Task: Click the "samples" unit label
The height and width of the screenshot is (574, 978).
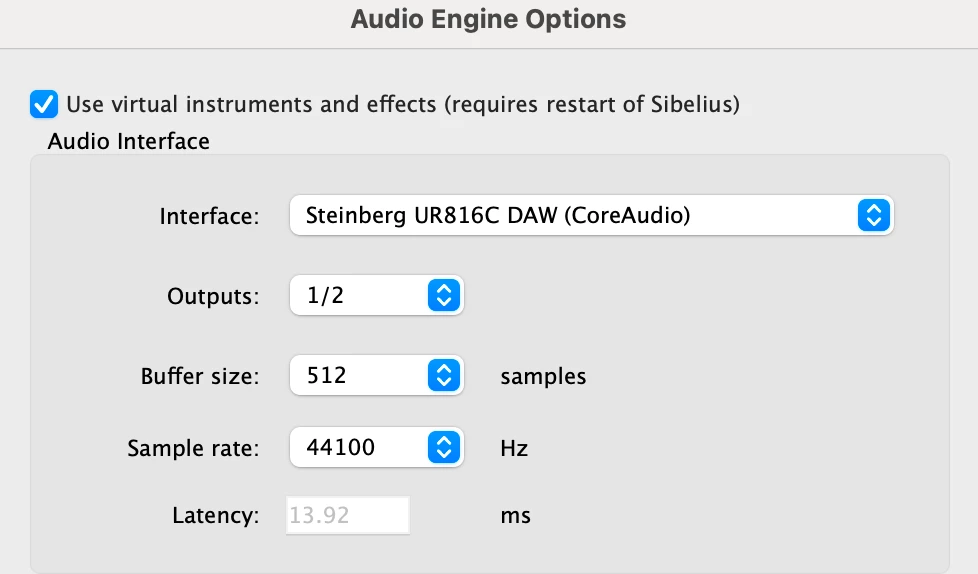Action: pyautogui.click(x=543, y=377)
